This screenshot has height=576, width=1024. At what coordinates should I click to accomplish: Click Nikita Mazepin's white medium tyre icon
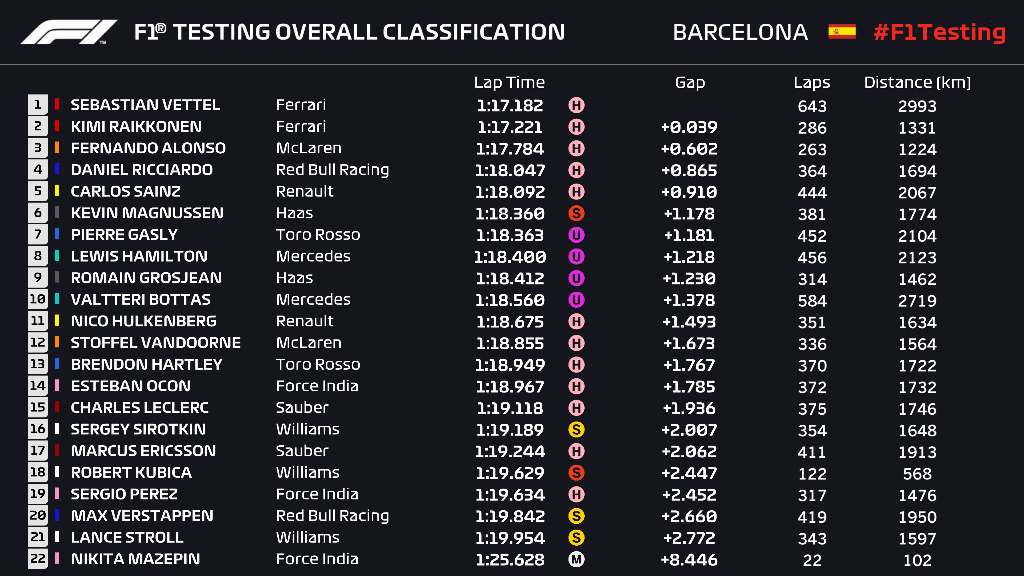tap(576, 560)
